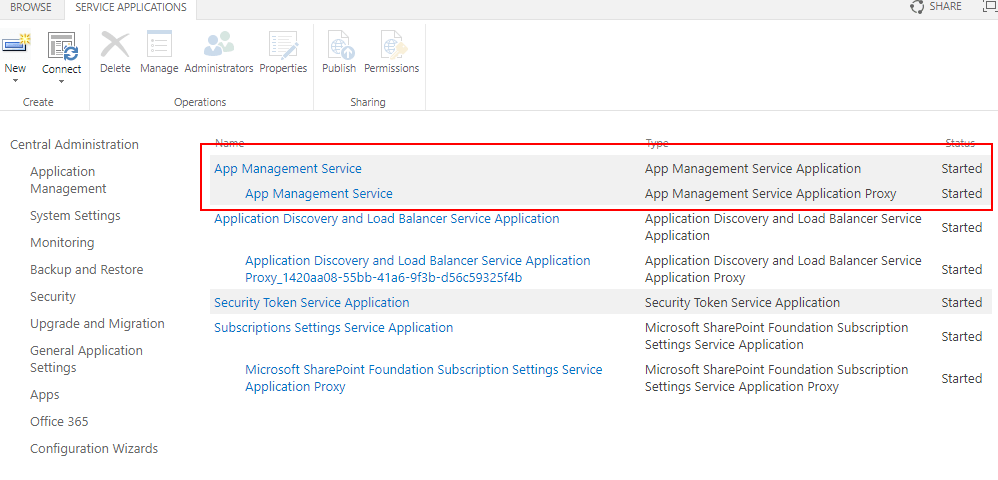The width and height of the screenshot is (998, 480).
Task: Open Subscriptions Settings Service Application link
Action: point(333,327)
